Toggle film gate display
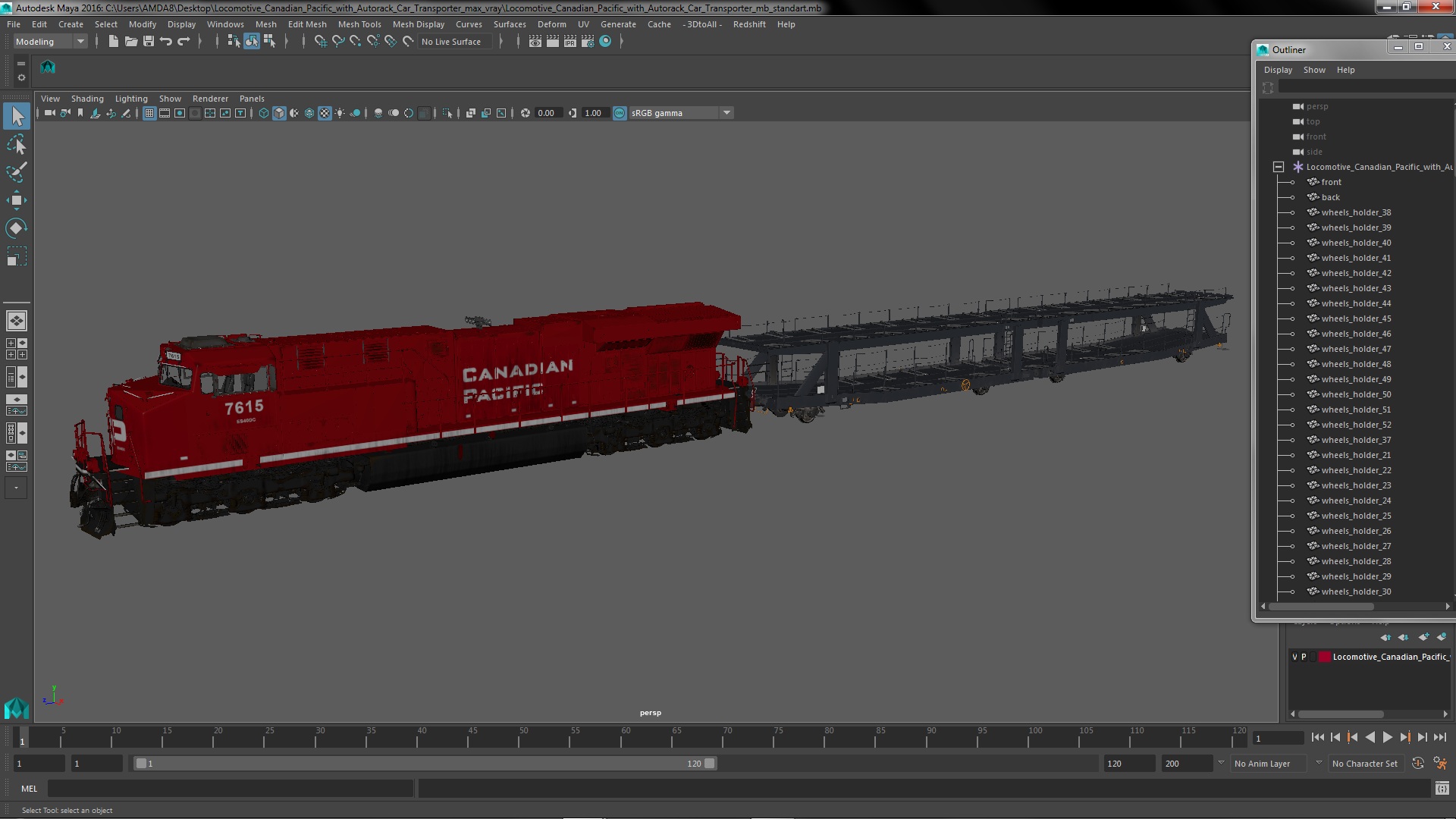This screenshot has height=819, width=1456. pyautogui.click(x=165, y=113)
